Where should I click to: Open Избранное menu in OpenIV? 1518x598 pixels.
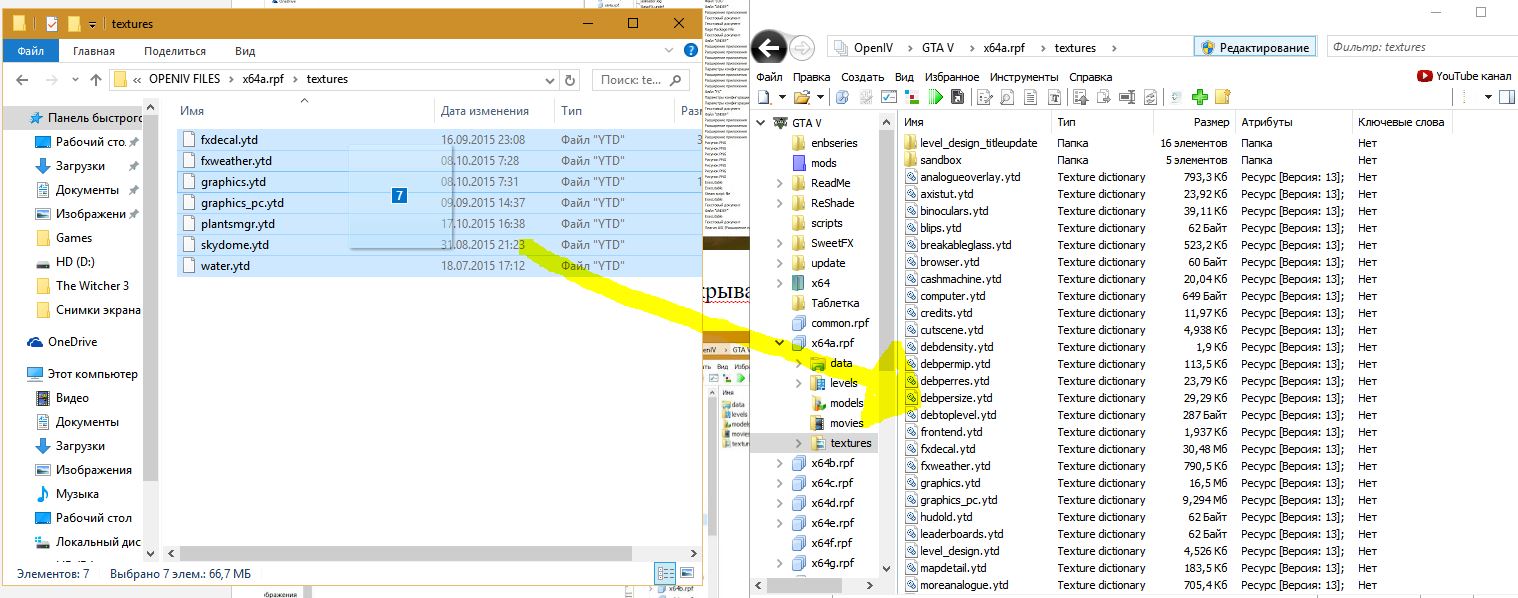pyautogui.click(x=951, y=77)
